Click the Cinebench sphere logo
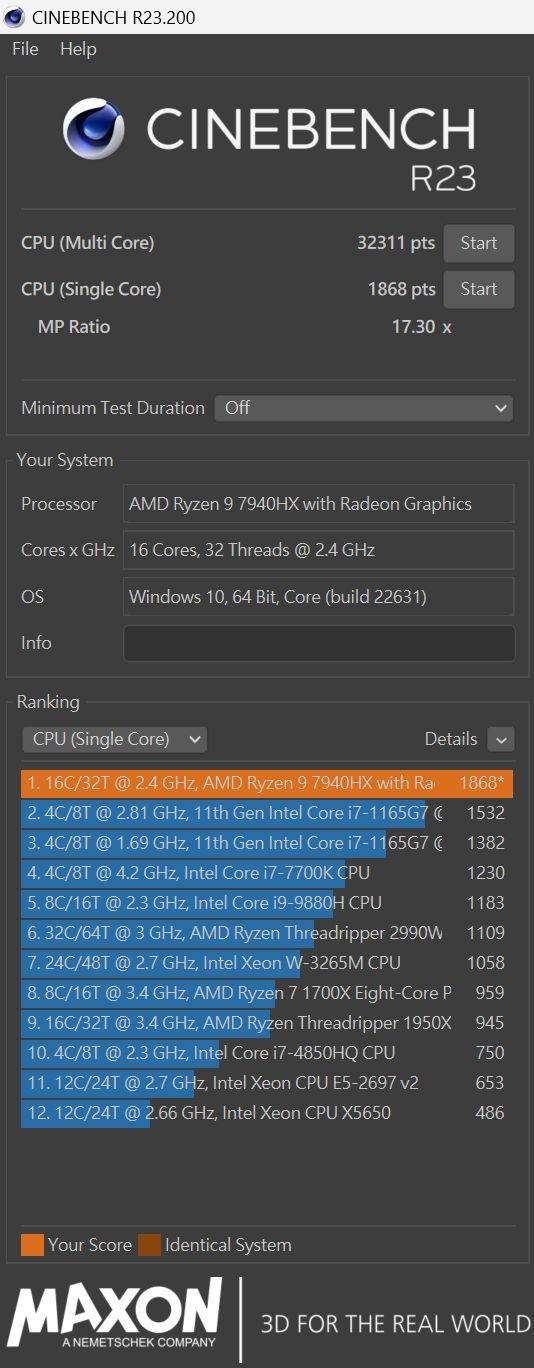Screen dimensions: 534x1368 click(x=93, y=129)
